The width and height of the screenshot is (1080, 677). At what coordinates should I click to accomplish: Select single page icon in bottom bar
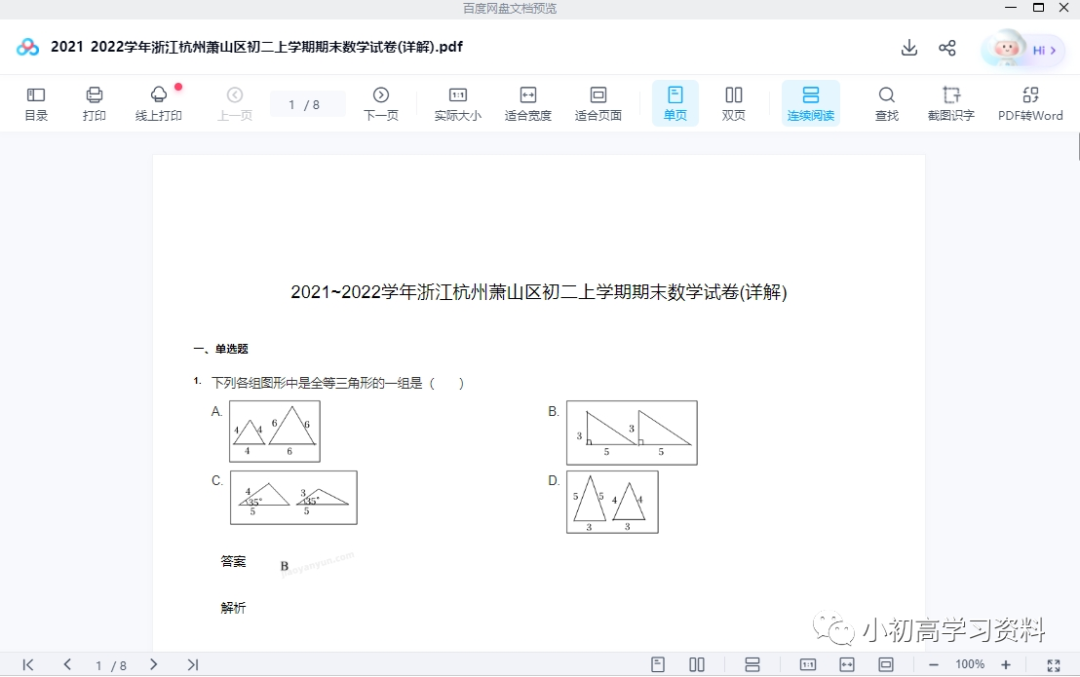[x=658, y=665]
